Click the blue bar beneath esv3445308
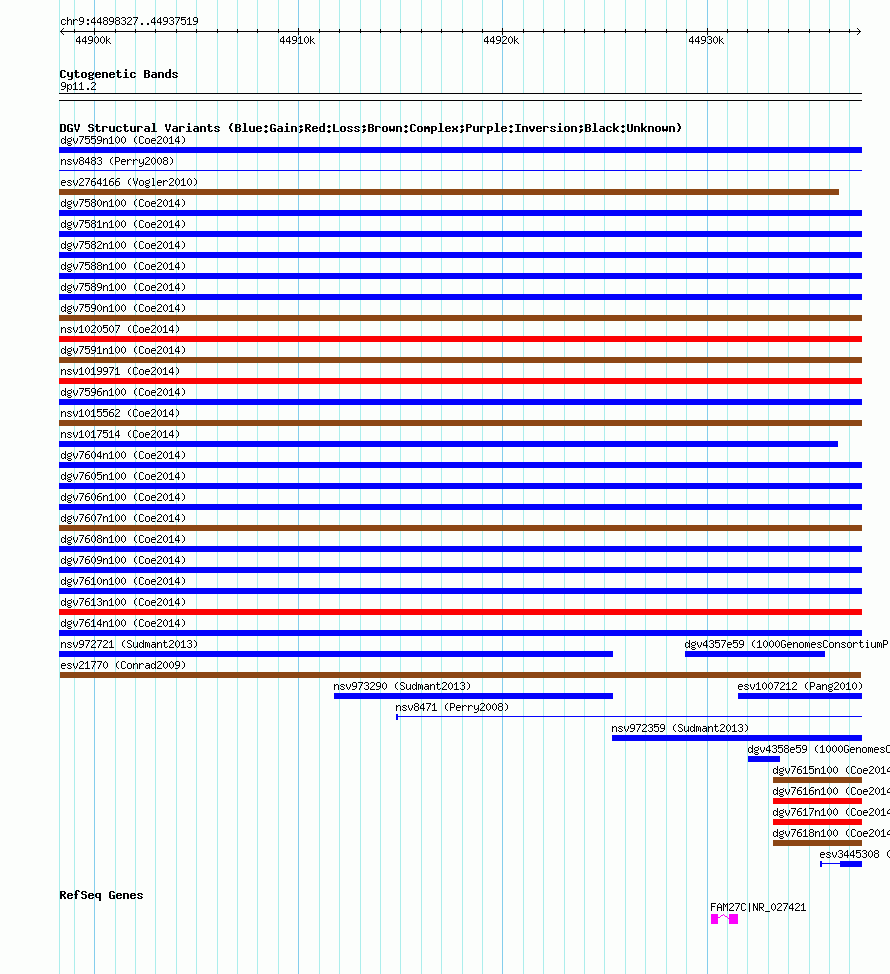The image size is (890, 974). pos(841,864)
